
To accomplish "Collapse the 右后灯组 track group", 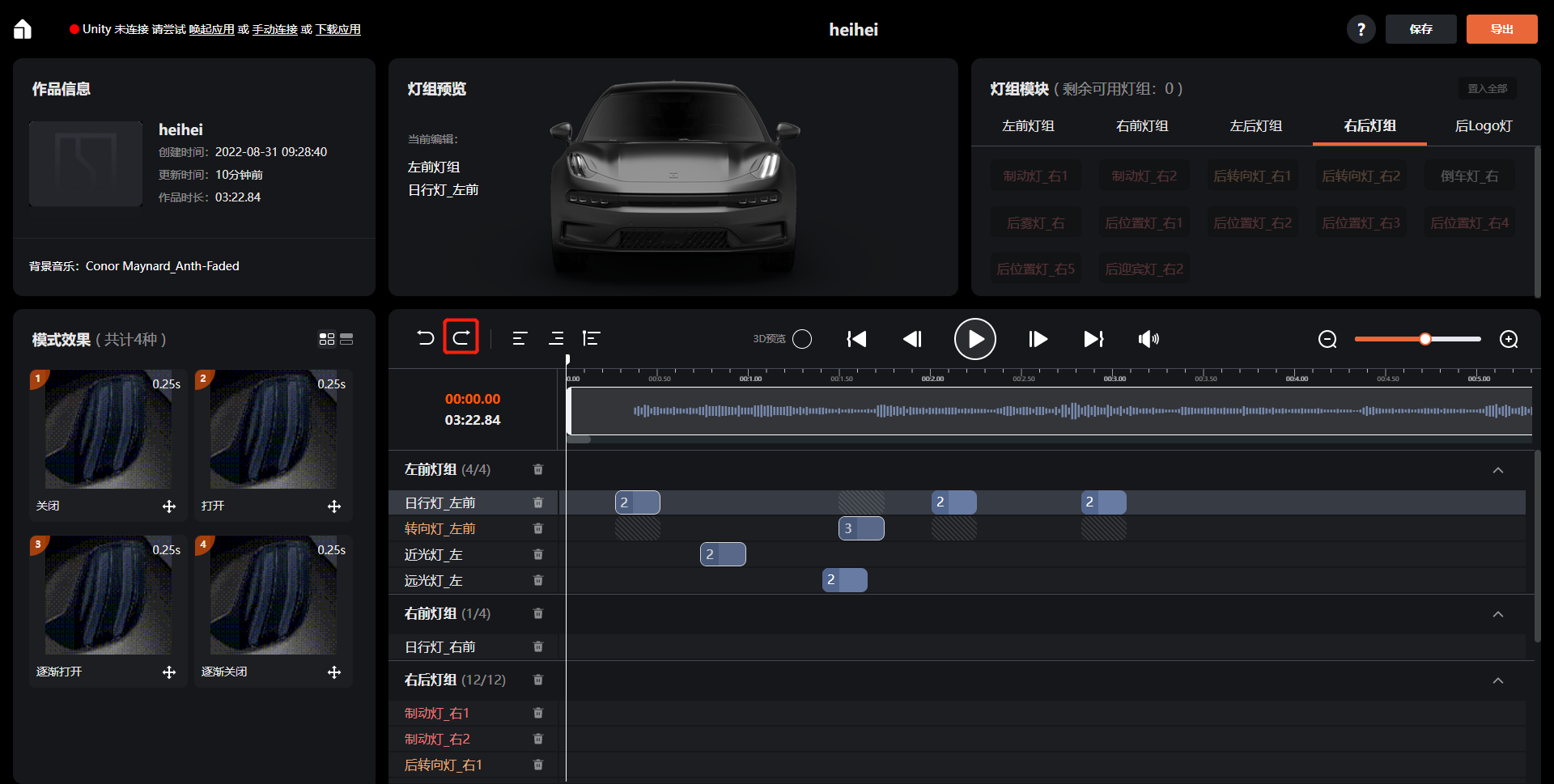I will (1498, 680).
